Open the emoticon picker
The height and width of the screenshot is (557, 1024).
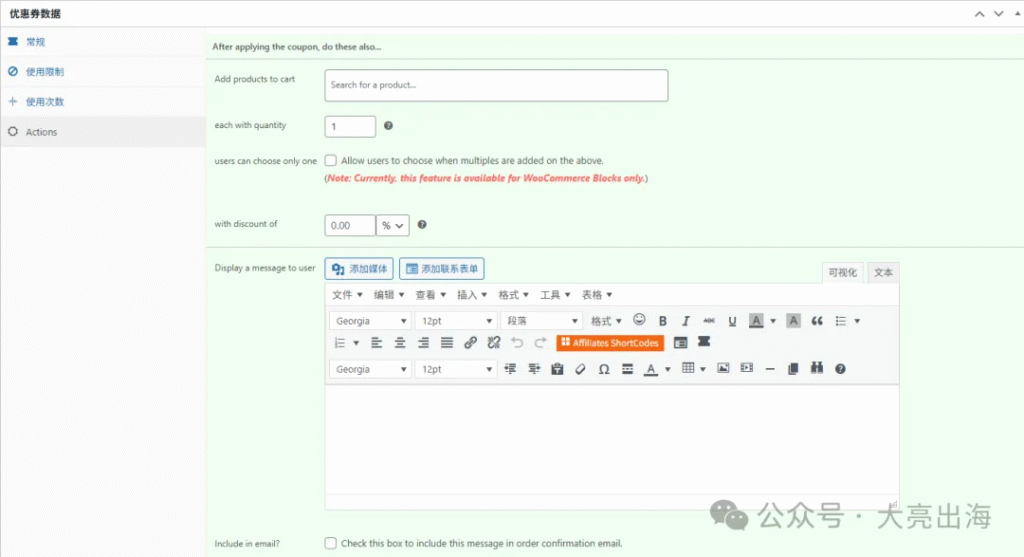coord(639,320)
